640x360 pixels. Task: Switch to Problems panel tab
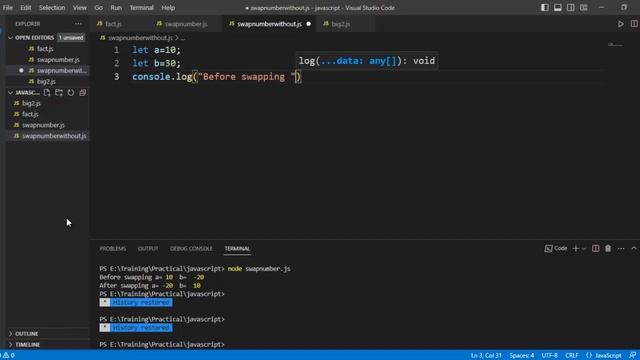[113, 249]
